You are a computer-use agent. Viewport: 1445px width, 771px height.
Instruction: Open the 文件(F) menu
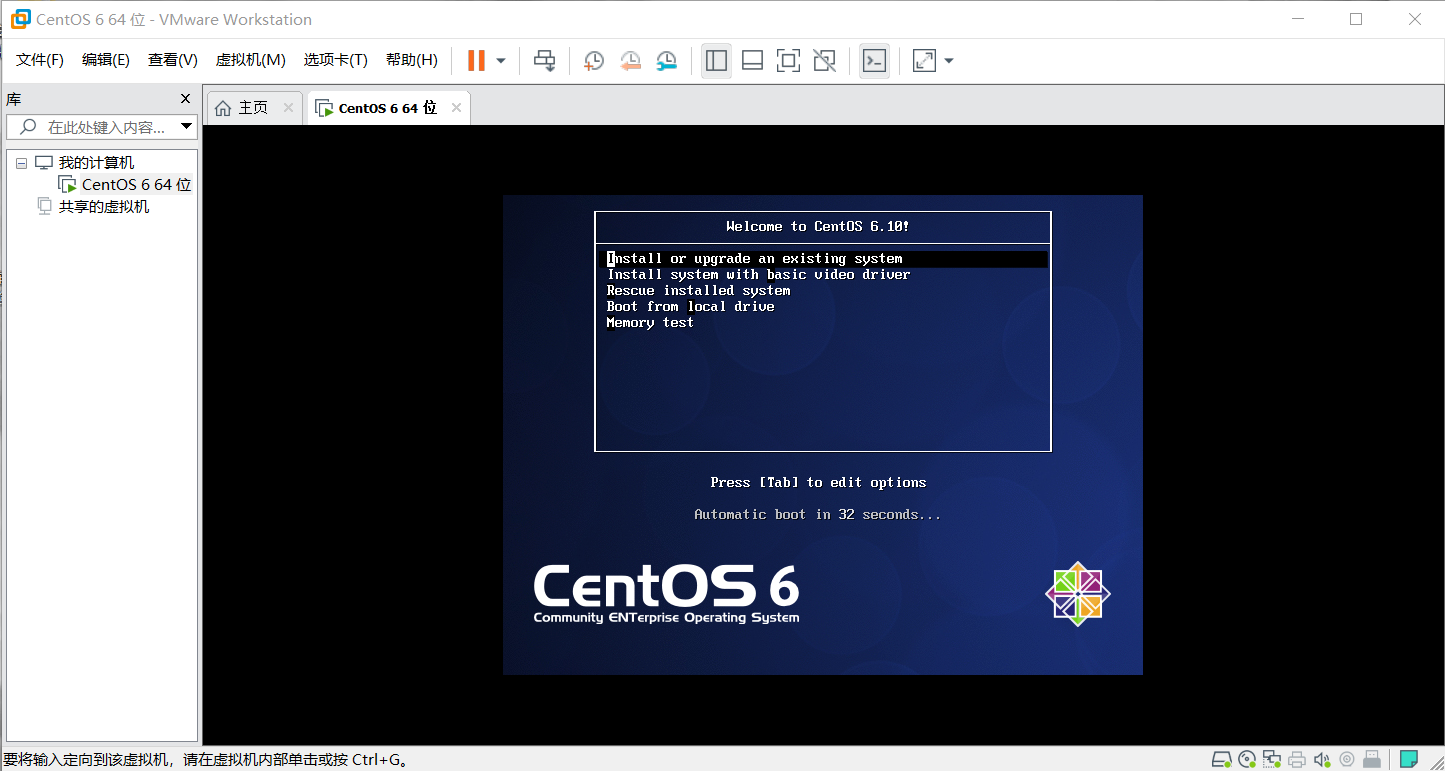(40, 60)
